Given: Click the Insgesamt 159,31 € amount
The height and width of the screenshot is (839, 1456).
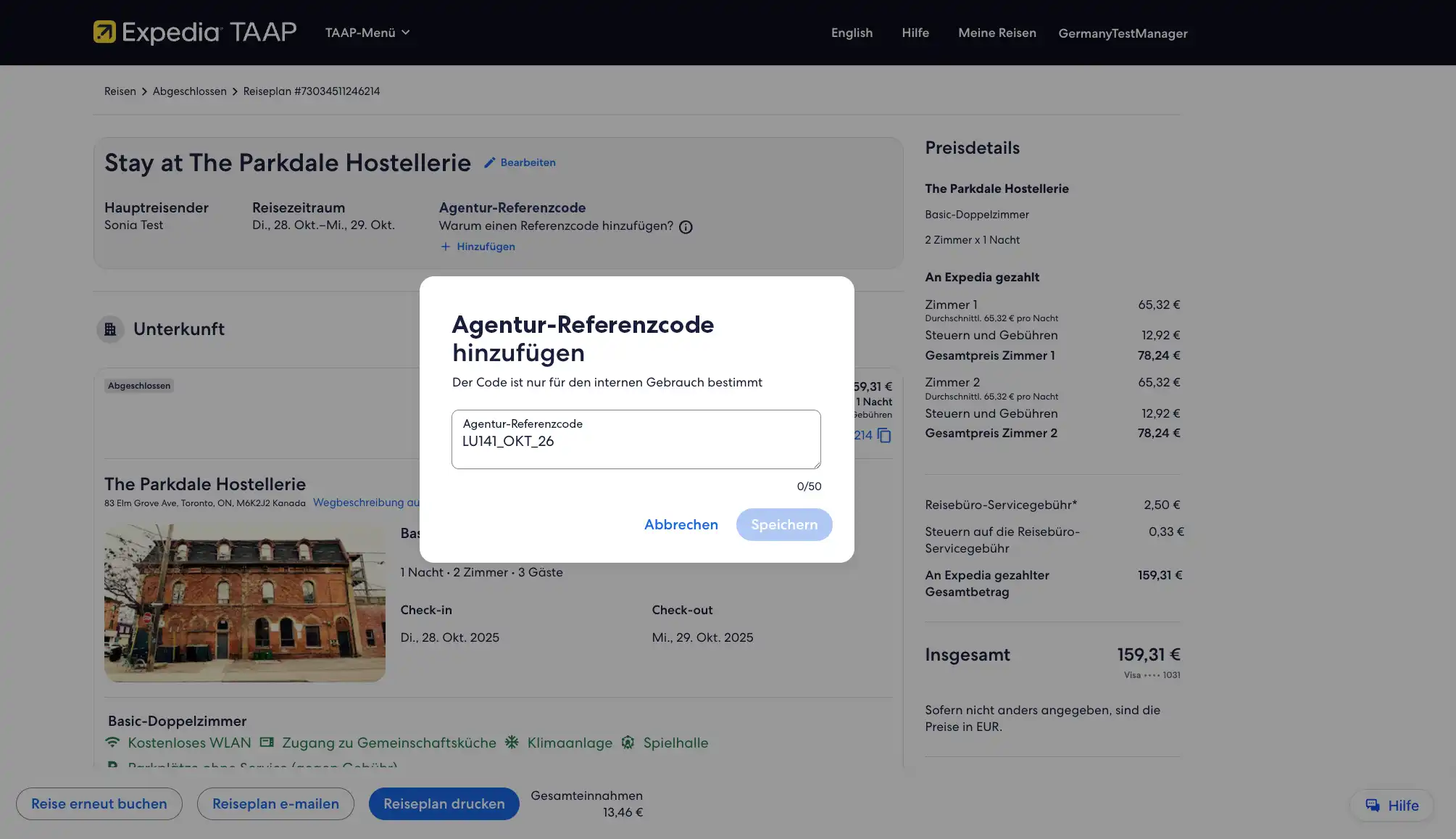Looking at the screenshot, I should coord(1149,655).
